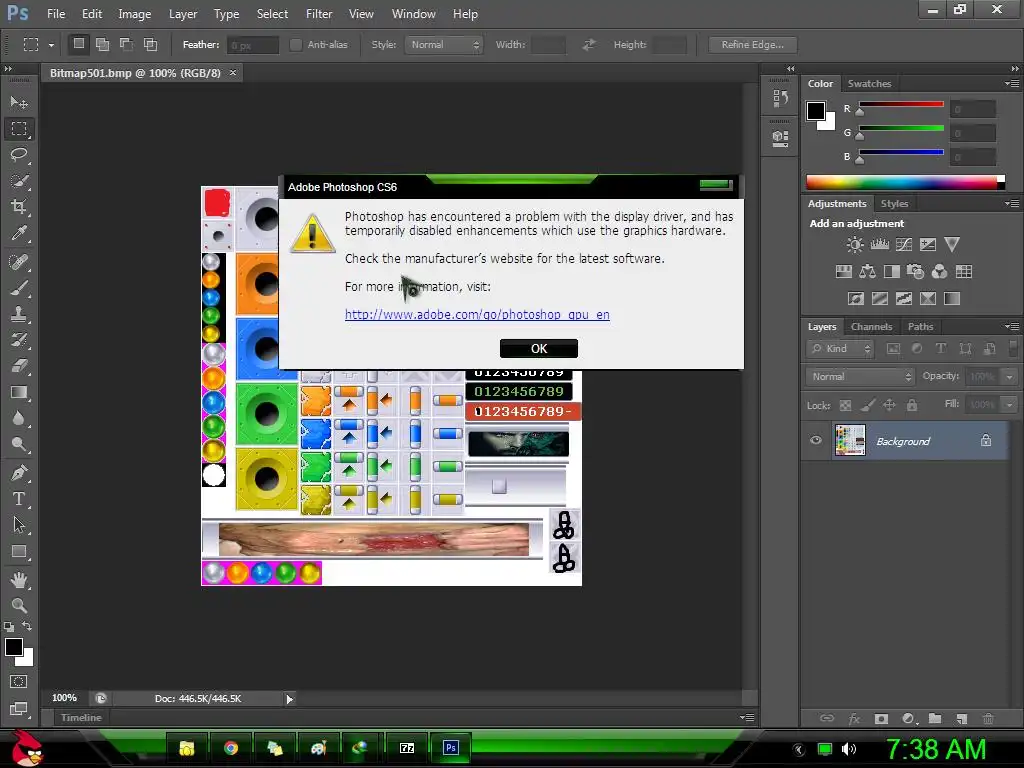
Task: Select the Clone Stamp tool
Action: [x=19, y=314]
